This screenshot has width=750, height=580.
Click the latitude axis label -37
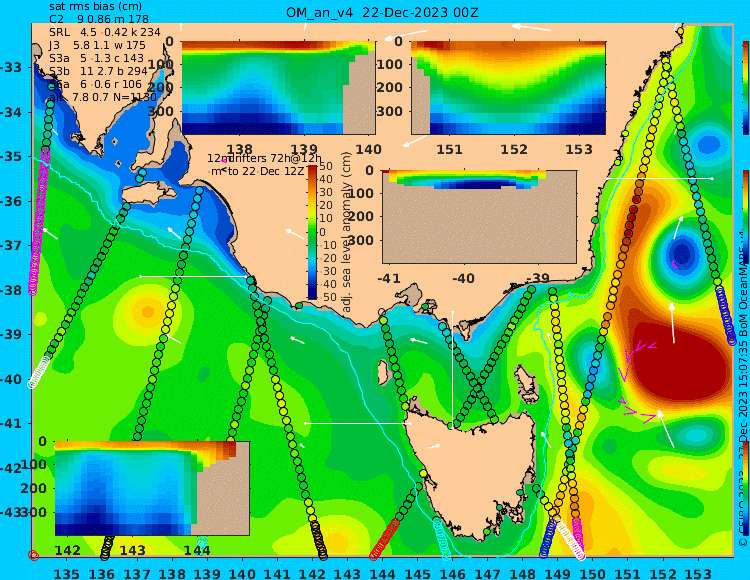point(11,246)
